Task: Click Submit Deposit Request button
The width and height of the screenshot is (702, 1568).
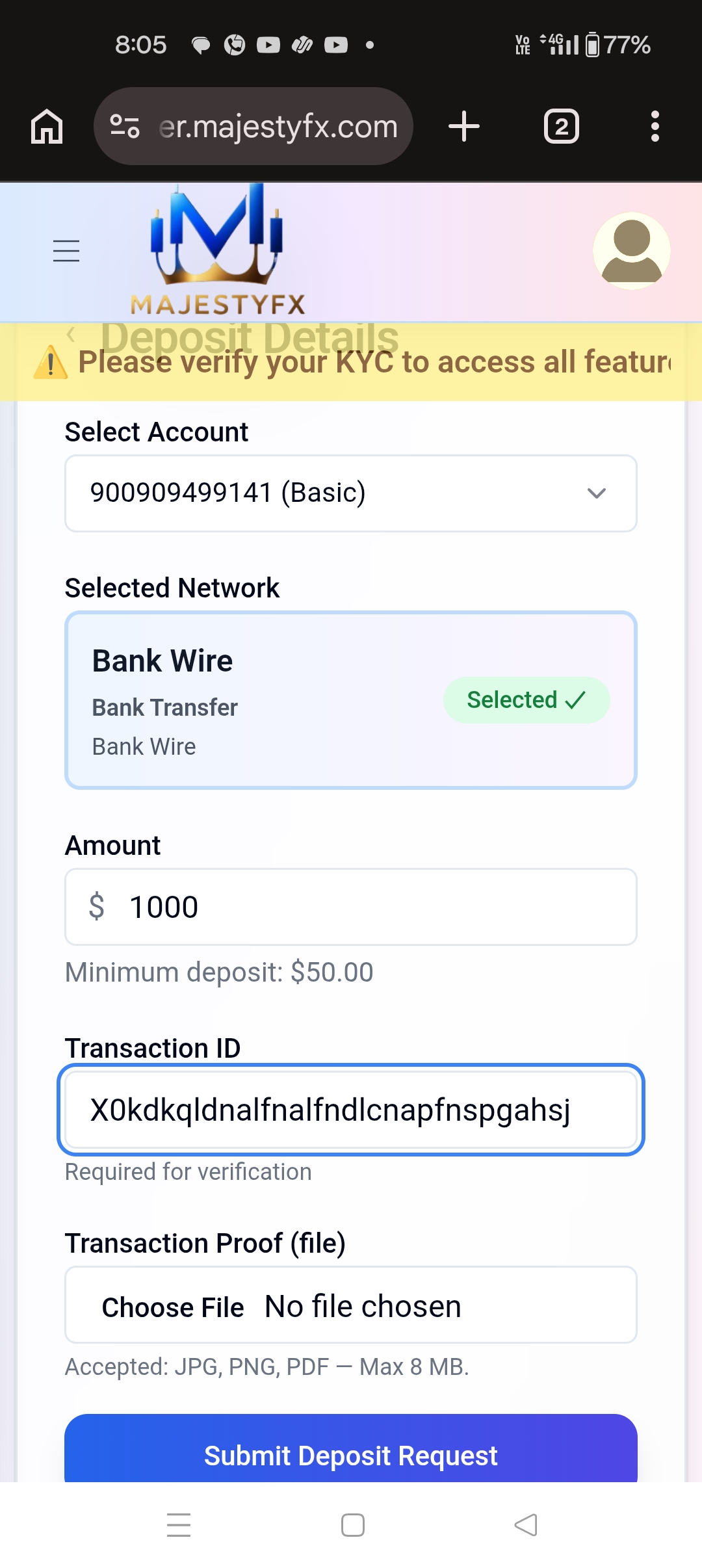Action: tap(351, 1454)
